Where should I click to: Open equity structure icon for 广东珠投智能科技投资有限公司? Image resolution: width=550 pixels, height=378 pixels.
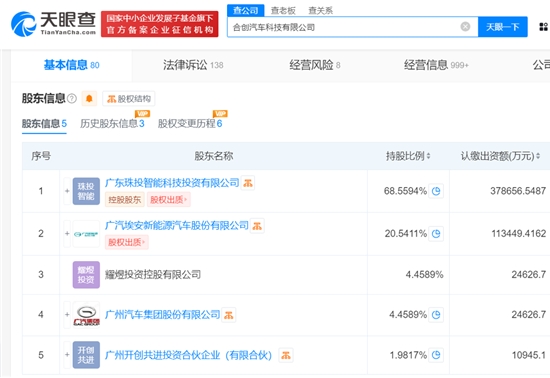coord(248,183)
